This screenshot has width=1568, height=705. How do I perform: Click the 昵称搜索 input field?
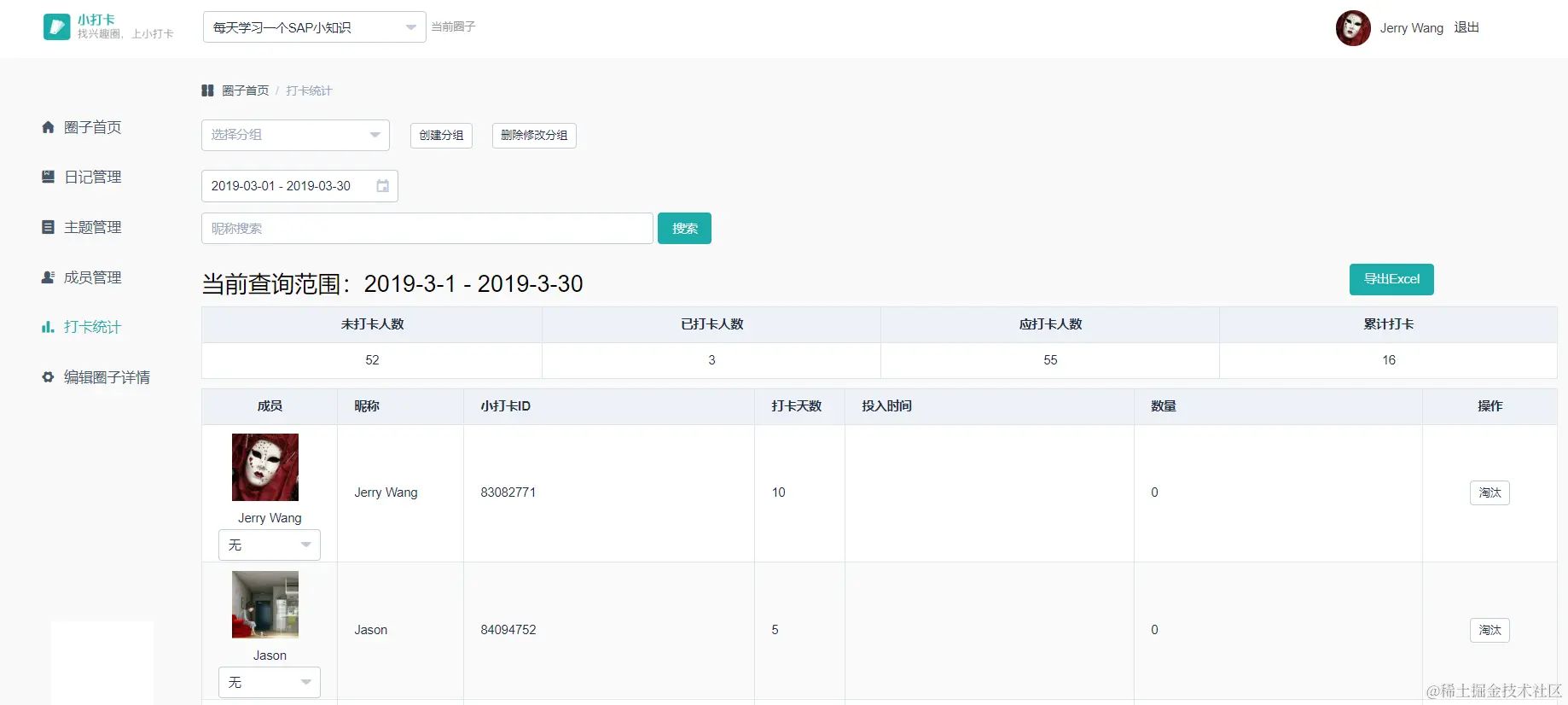pyautogui.click(x=427, y=228)
